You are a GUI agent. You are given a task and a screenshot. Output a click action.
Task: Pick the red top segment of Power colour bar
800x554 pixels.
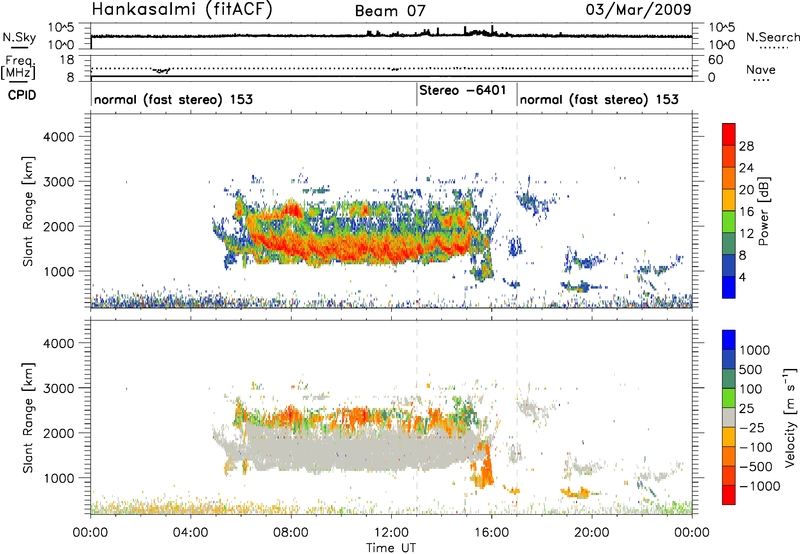[x=729, y=135]
